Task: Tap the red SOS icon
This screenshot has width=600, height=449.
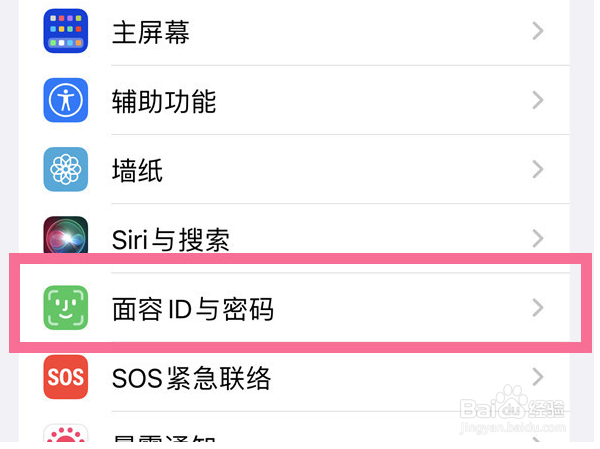Action: pos(66,377)
